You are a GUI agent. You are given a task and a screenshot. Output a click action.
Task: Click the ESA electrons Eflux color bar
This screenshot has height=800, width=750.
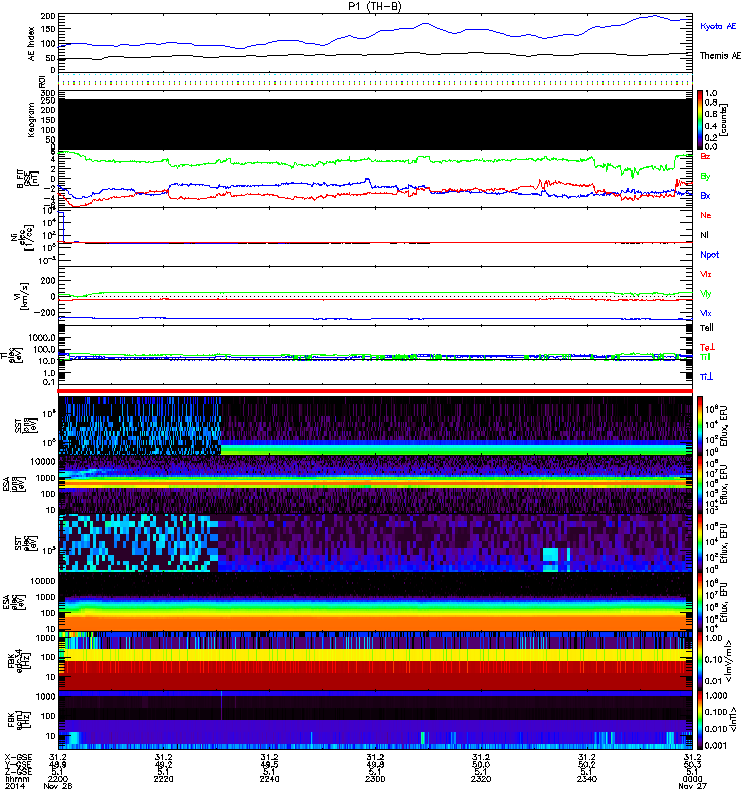click(700, 602)
